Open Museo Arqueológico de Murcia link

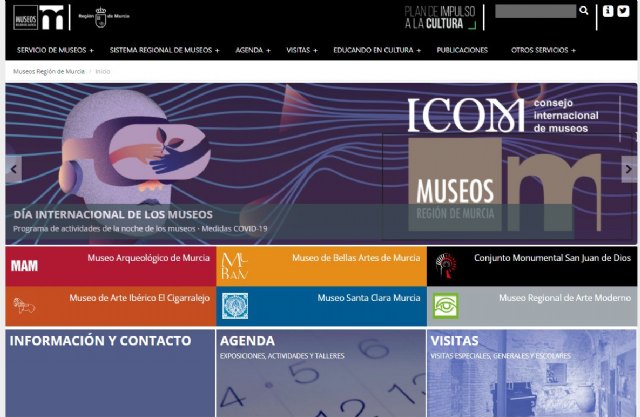pos(149,258)
